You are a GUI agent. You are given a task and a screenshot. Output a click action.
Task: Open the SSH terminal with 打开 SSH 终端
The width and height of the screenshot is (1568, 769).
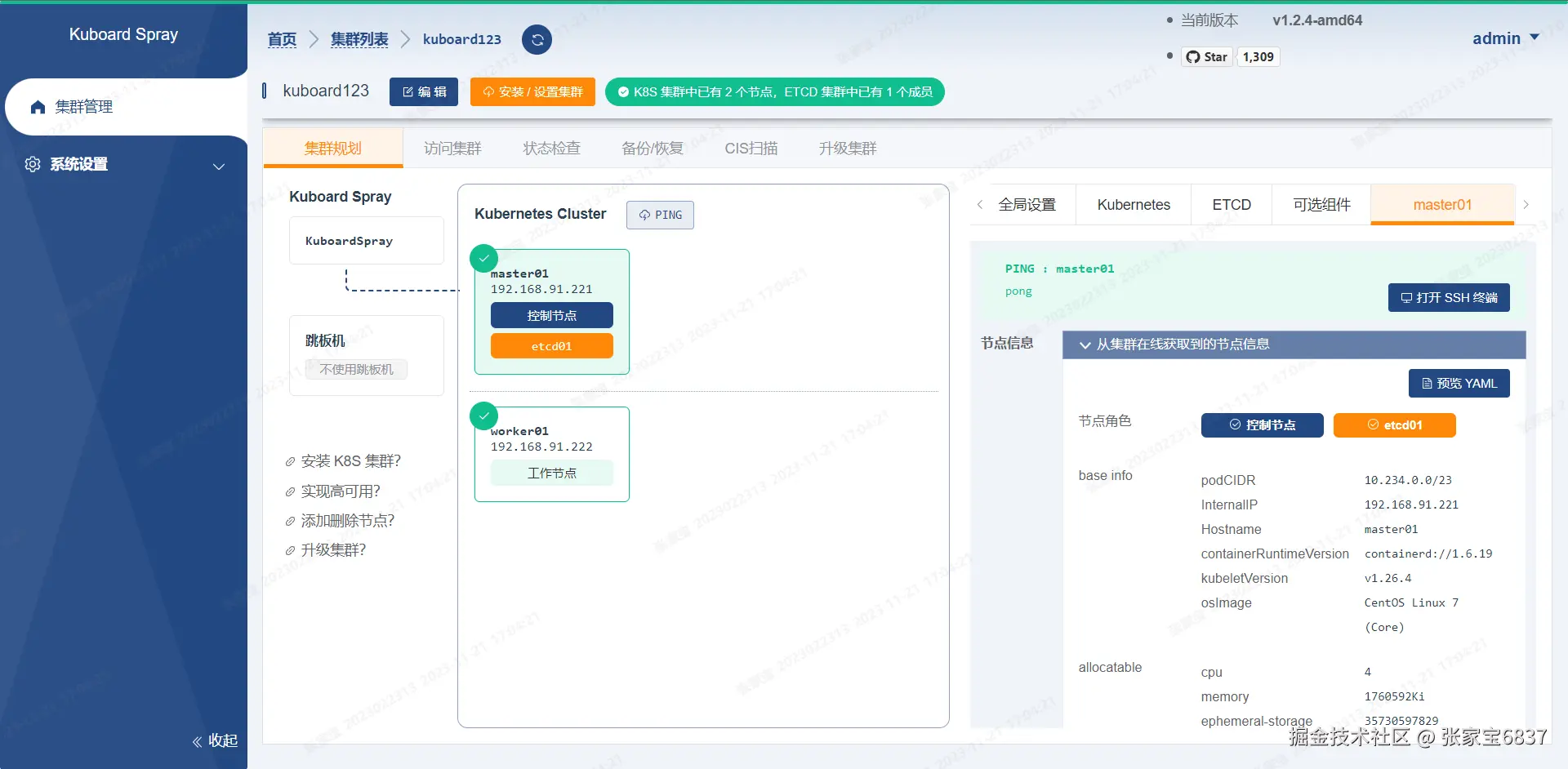point(1449,298)
